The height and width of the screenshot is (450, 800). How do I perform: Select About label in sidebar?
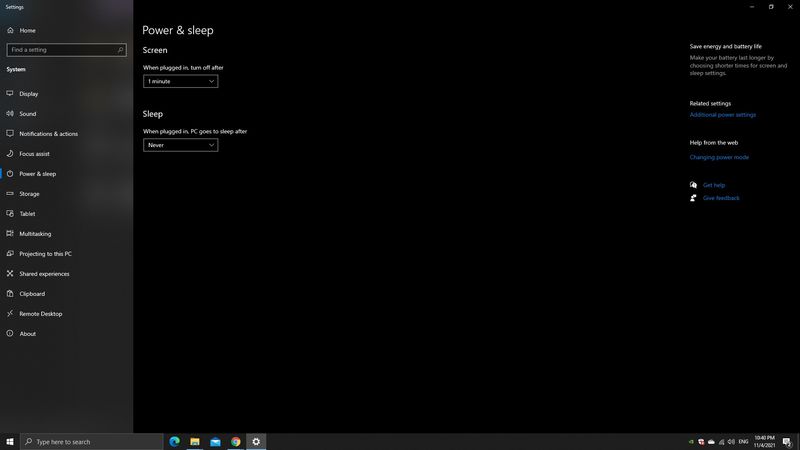pos(28,334)
